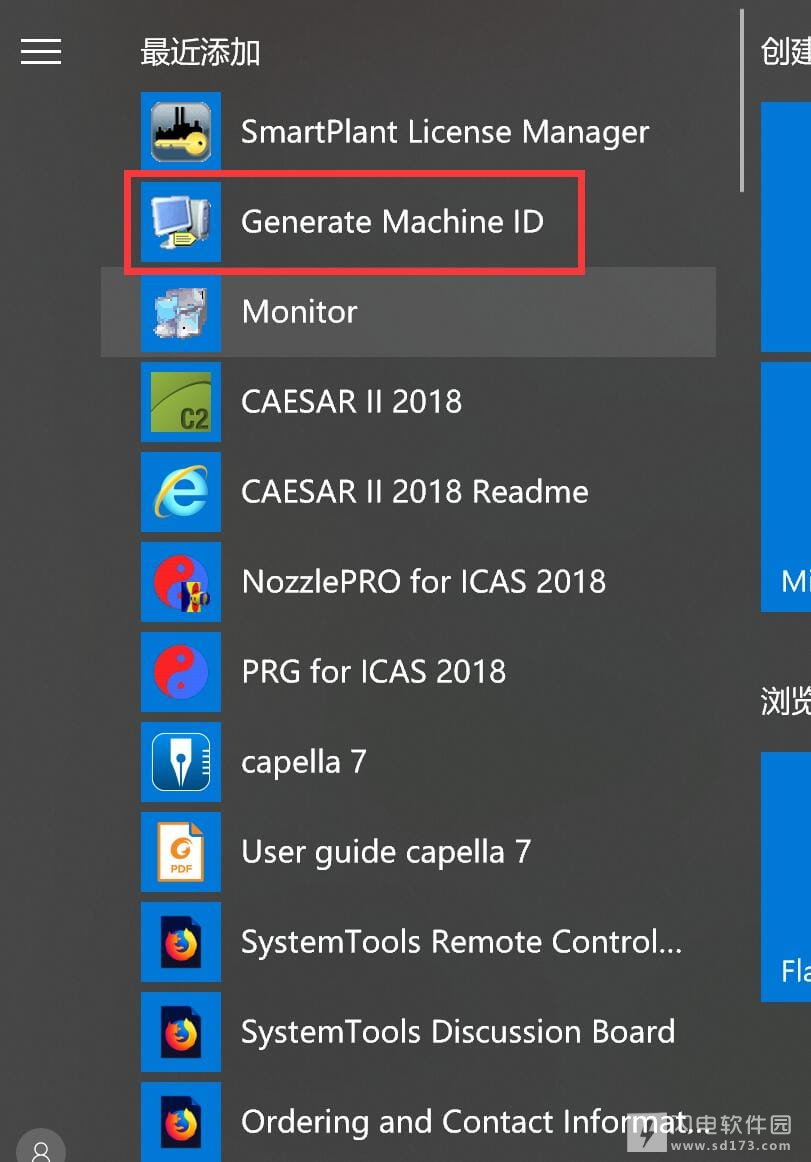Click the PRG for ICAS 2018 yin-yang icon

click(x=181, y=672)
